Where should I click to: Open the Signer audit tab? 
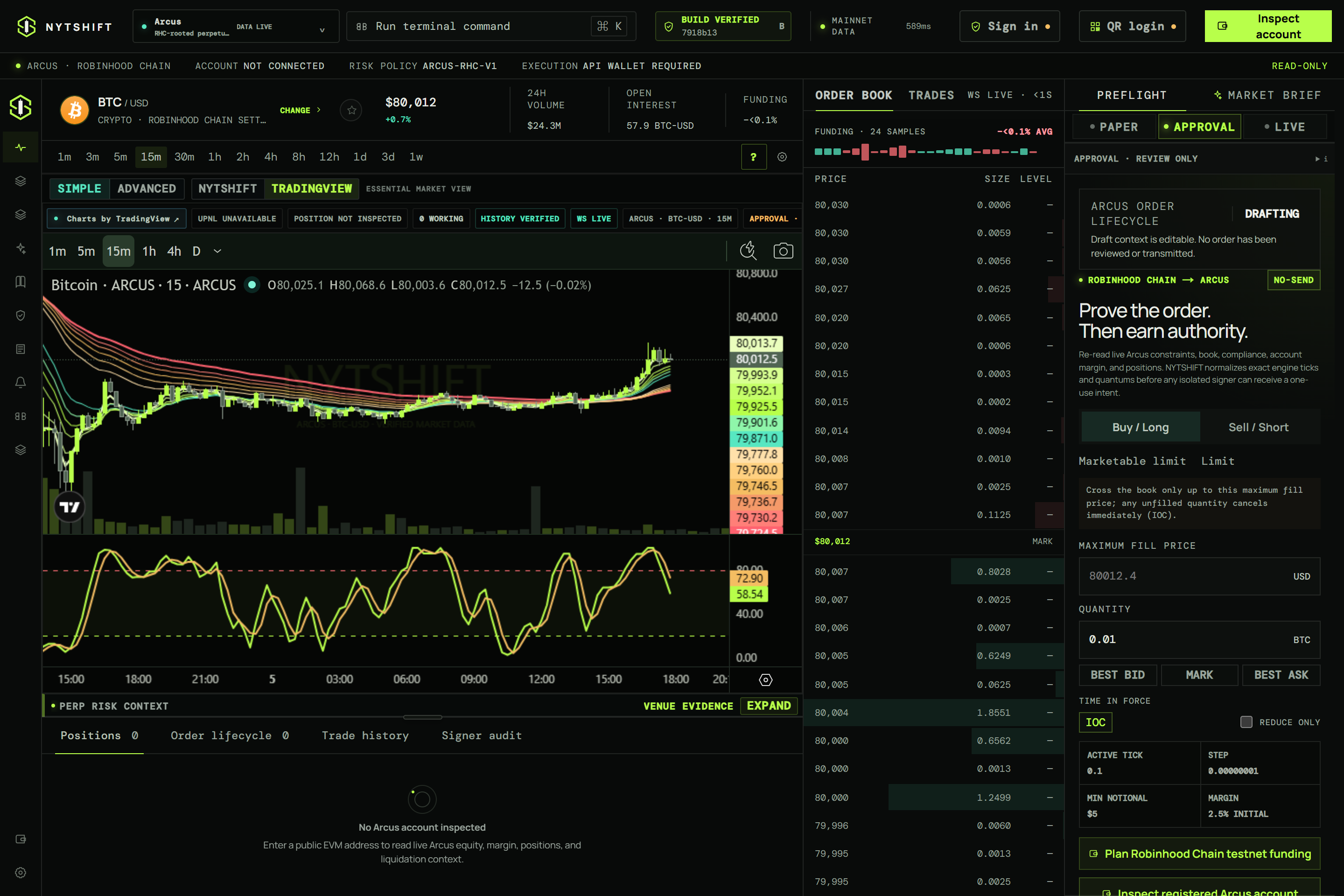[482, 735]
